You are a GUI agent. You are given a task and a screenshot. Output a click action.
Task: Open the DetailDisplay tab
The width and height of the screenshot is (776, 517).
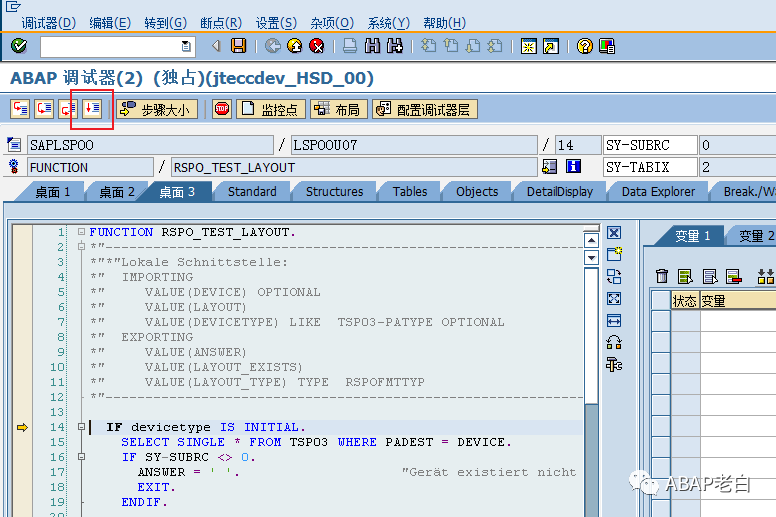click(560, 191)
